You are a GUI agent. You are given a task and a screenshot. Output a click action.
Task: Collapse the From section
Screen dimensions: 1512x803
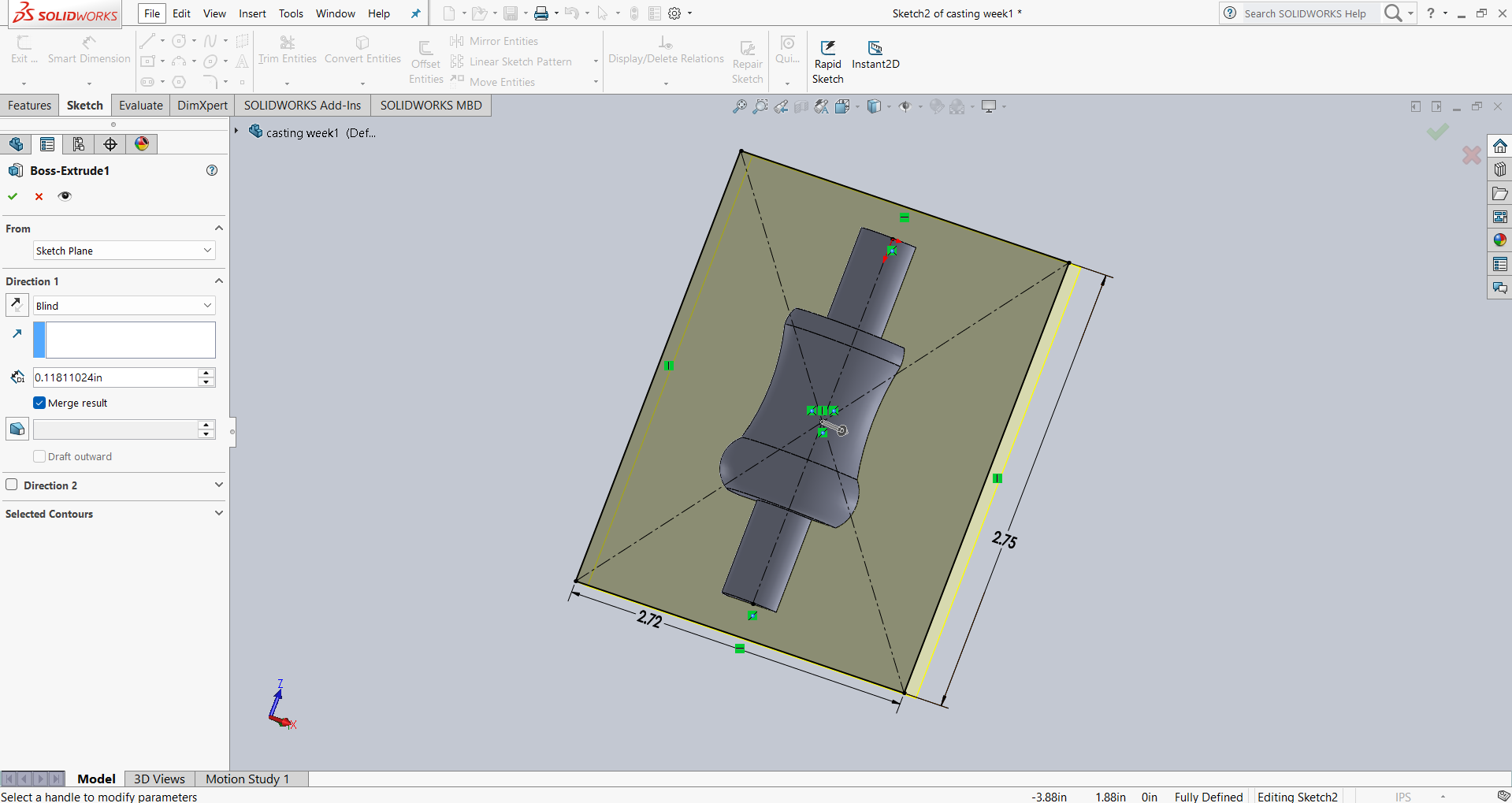219,229
